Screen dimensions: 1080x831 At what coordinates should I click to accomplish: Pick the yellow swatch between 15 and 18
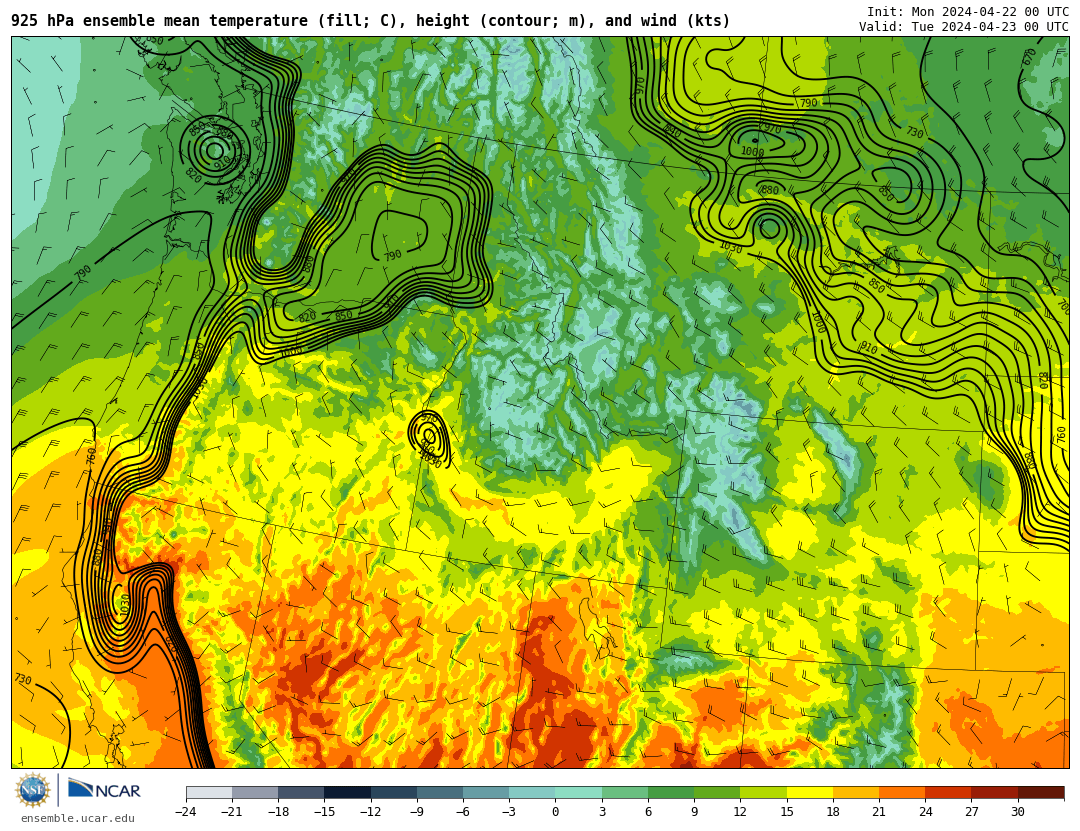(x=810, y=792)
